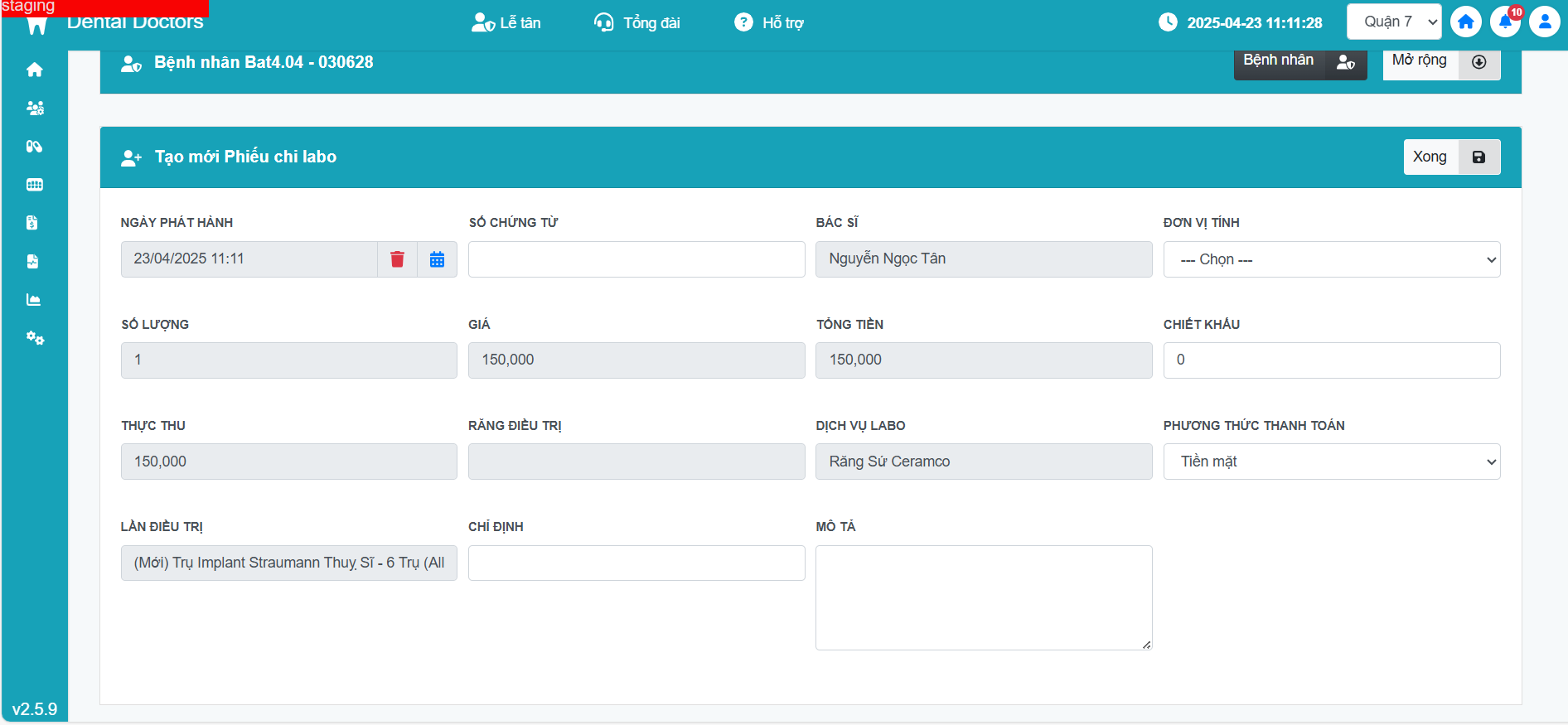The width and height of the screenshot is (1568, 725).
Task: Click the Số chứng từ input field
Action: point(636,259)
